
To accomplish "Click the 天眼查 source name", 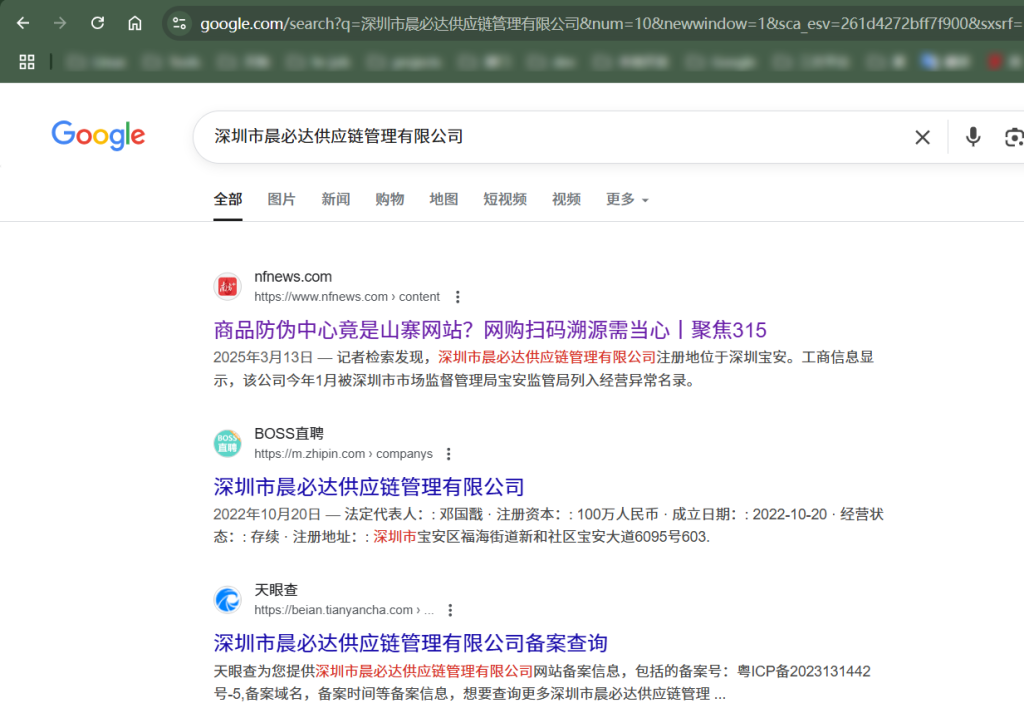I will click(x=276, y=591).
